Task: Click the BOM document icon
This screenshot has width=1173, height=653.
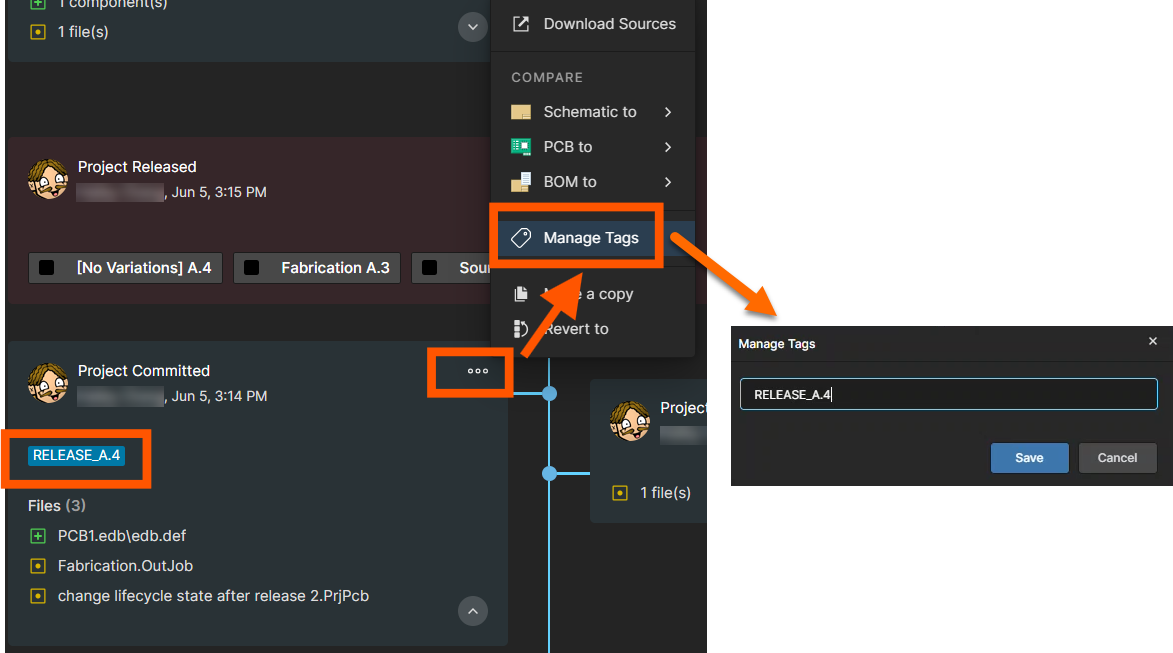Action: point(521,182)
